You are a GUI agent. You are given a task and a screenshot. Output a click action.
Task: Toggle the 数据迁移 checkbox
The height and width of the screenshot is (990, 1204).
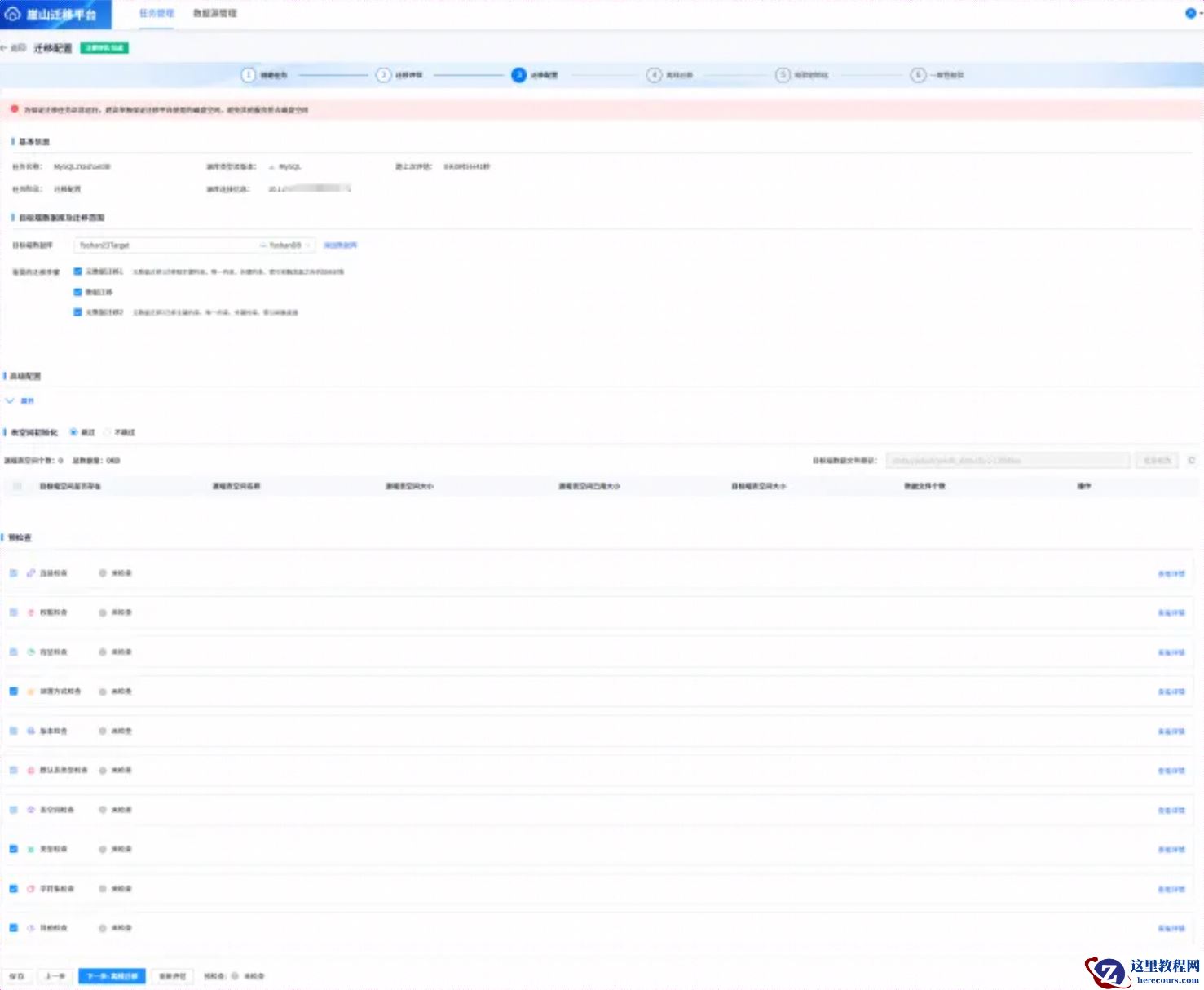pyautogui.click(x=78, y=292)
